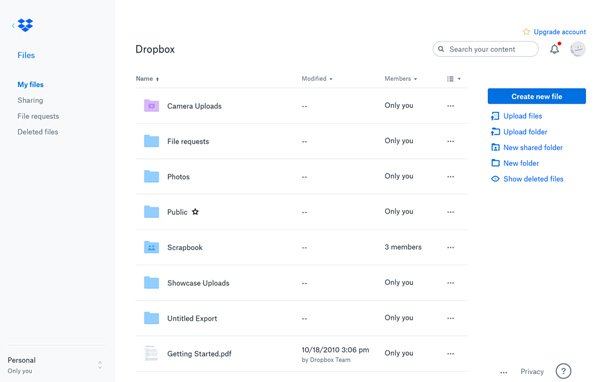
Task: Open the Public folder icon
Action: coord(152,212)
